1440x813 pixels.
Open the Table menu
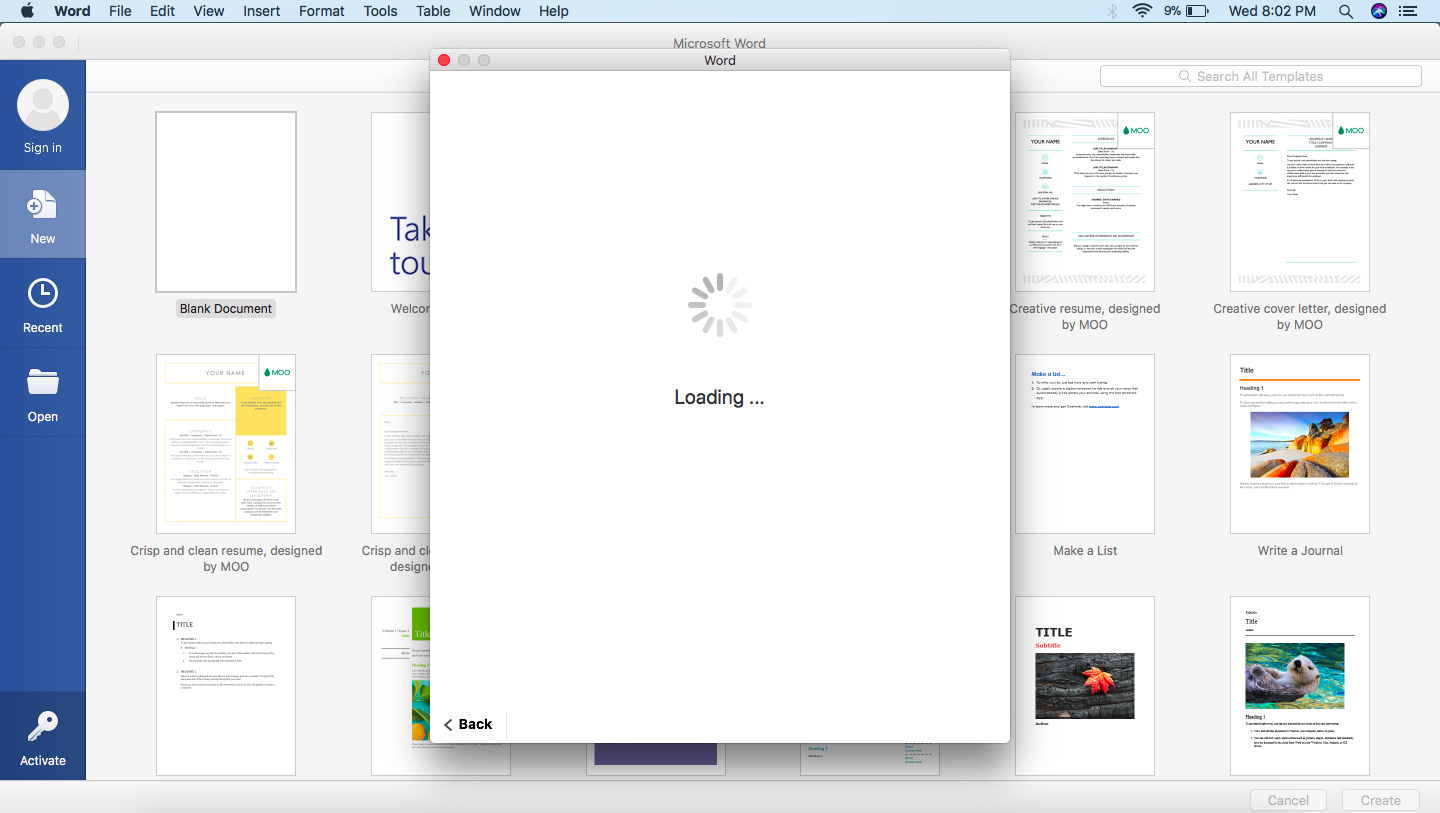click(x=433, y=11)
